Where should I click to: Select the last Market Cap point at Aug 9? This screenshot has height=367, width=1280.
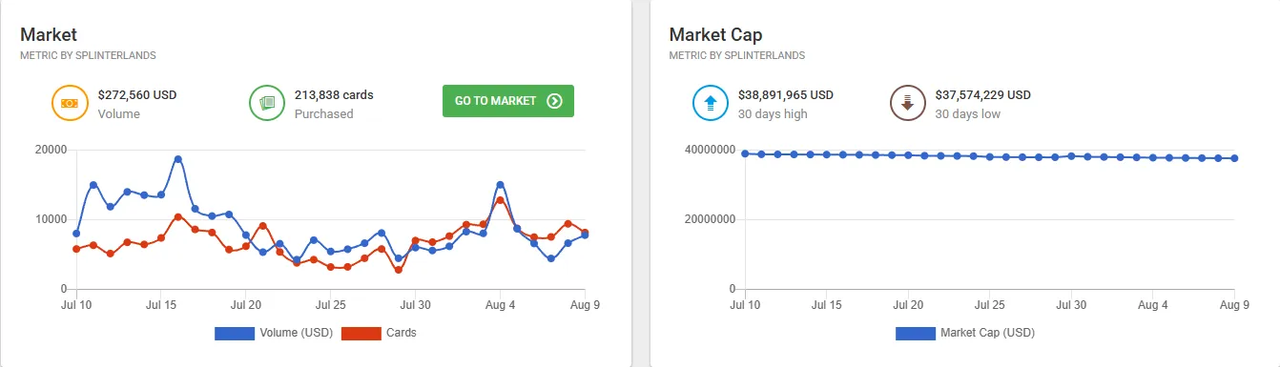(1235, 158)
